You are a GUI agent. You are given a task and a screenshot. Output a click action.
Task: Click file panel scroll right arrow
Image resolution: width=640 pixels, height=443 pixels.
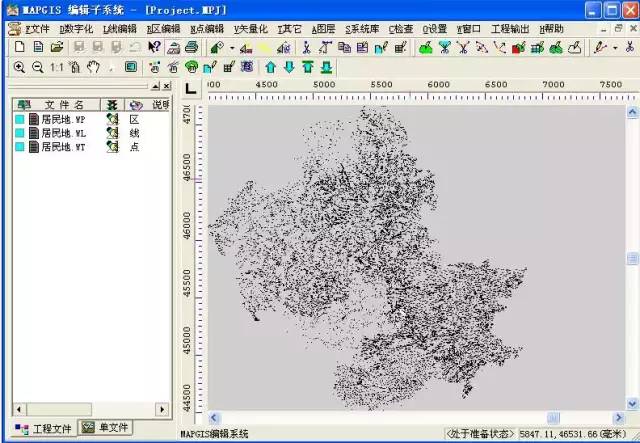tap(162, 409)
